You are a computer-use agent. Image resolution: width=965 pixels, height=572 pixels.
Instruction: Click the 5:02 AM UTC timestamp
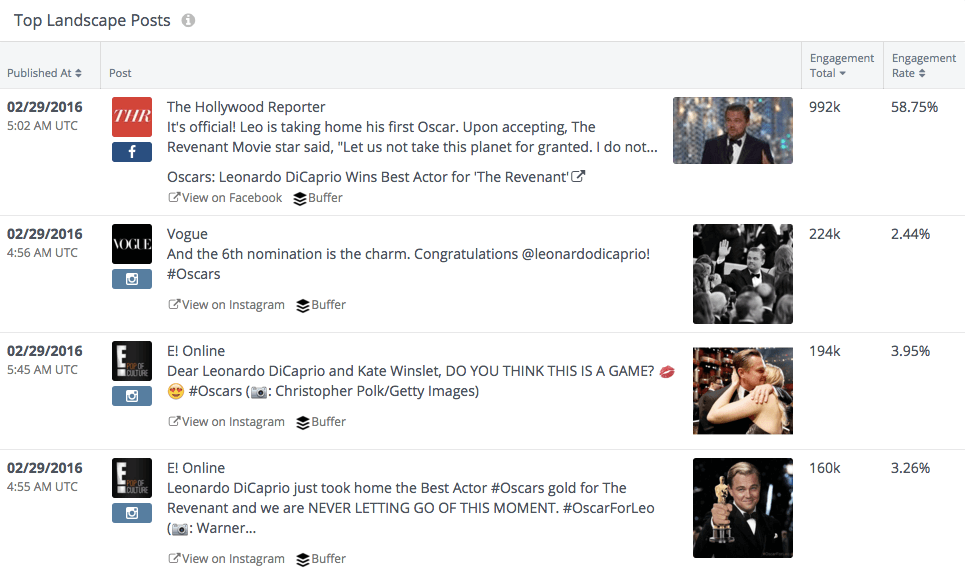[42, 126]
